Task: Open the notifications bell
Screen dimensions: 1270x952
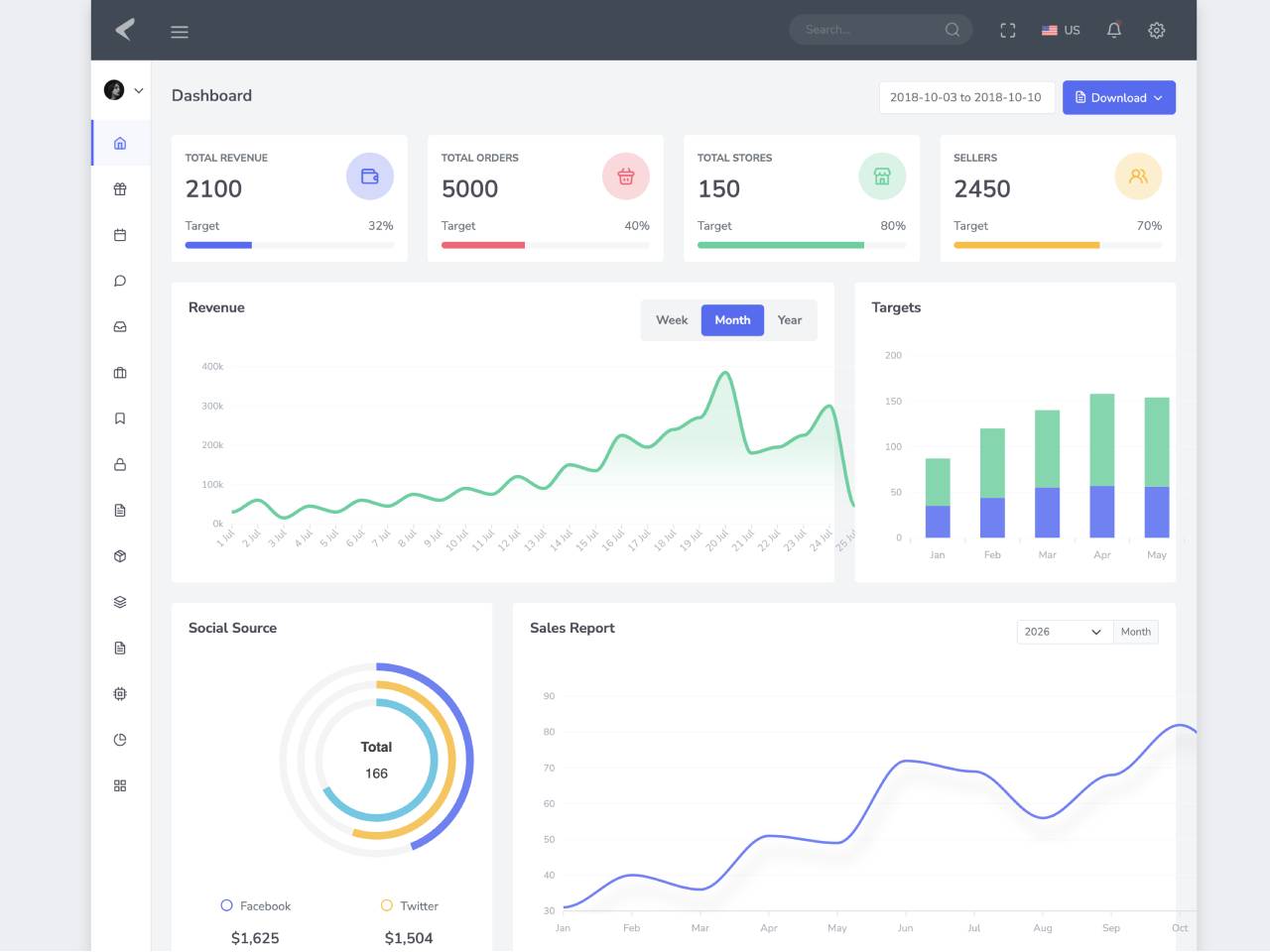Action: point(1114,30)
